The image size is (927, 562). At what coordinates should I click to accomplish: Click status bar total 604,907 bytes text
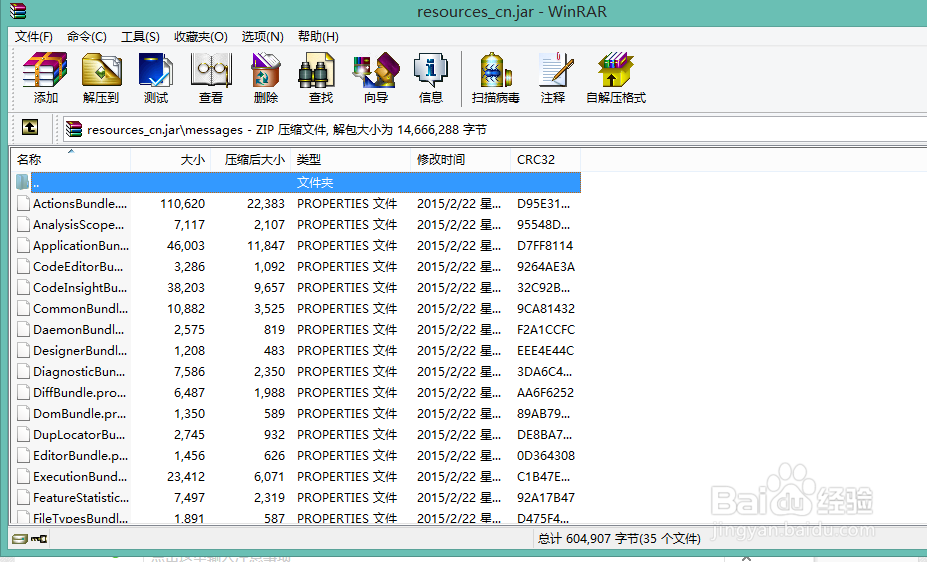point(619,538)
